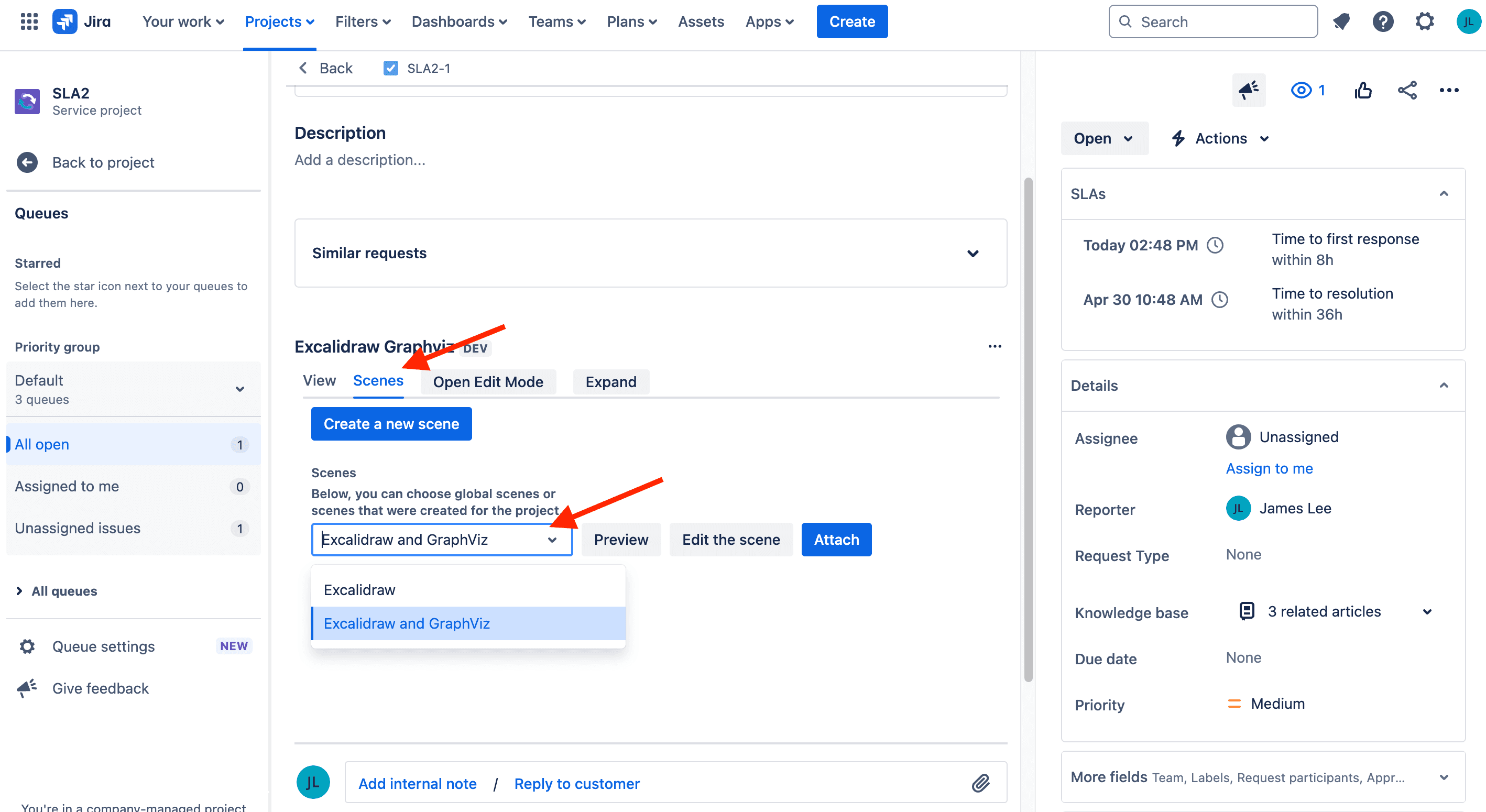Viewport: 1486px width, 812px height.
Task: Click the SLA2-1 issue type checkbox icon
Action: [390, 68]
